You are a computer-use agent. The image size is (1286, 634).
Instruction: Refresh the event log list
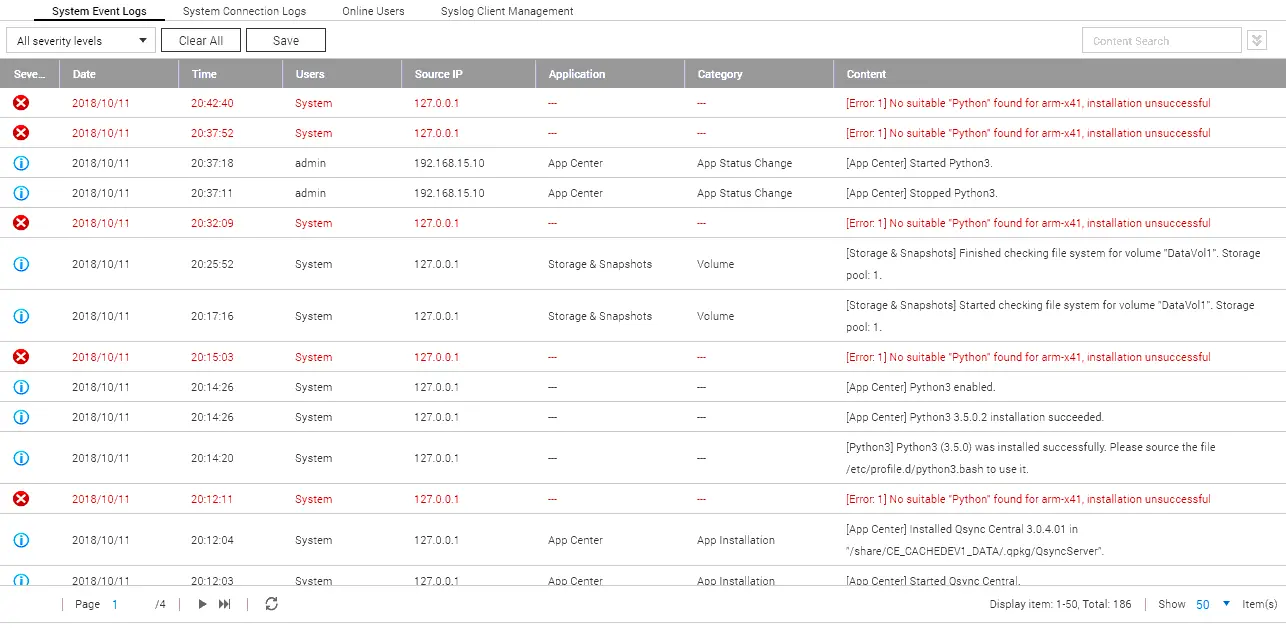click(271, 604)
